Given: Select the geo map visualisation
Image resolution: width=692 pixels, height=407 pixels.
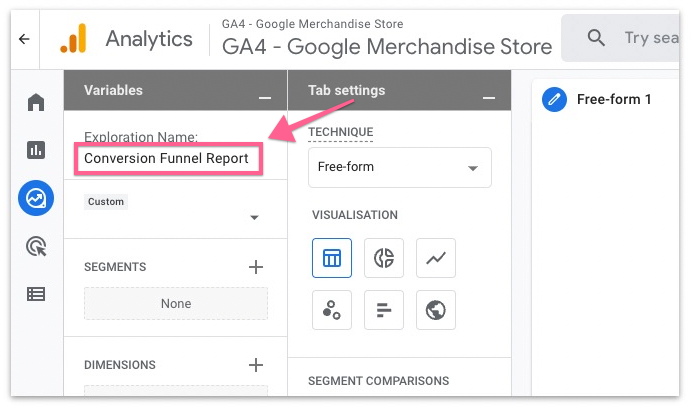Looking at the screenshot, I should click(x=435, y=310).
